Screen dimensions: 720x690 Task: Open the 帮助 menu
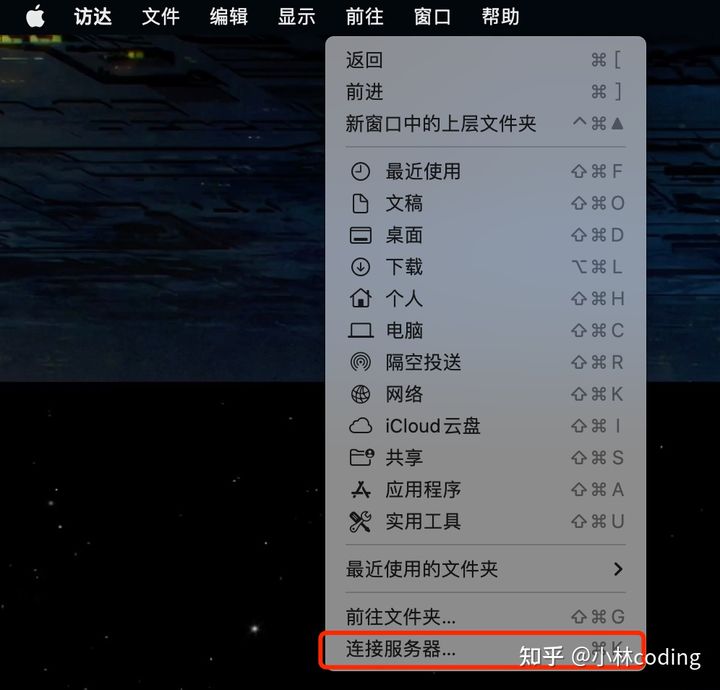501,17
